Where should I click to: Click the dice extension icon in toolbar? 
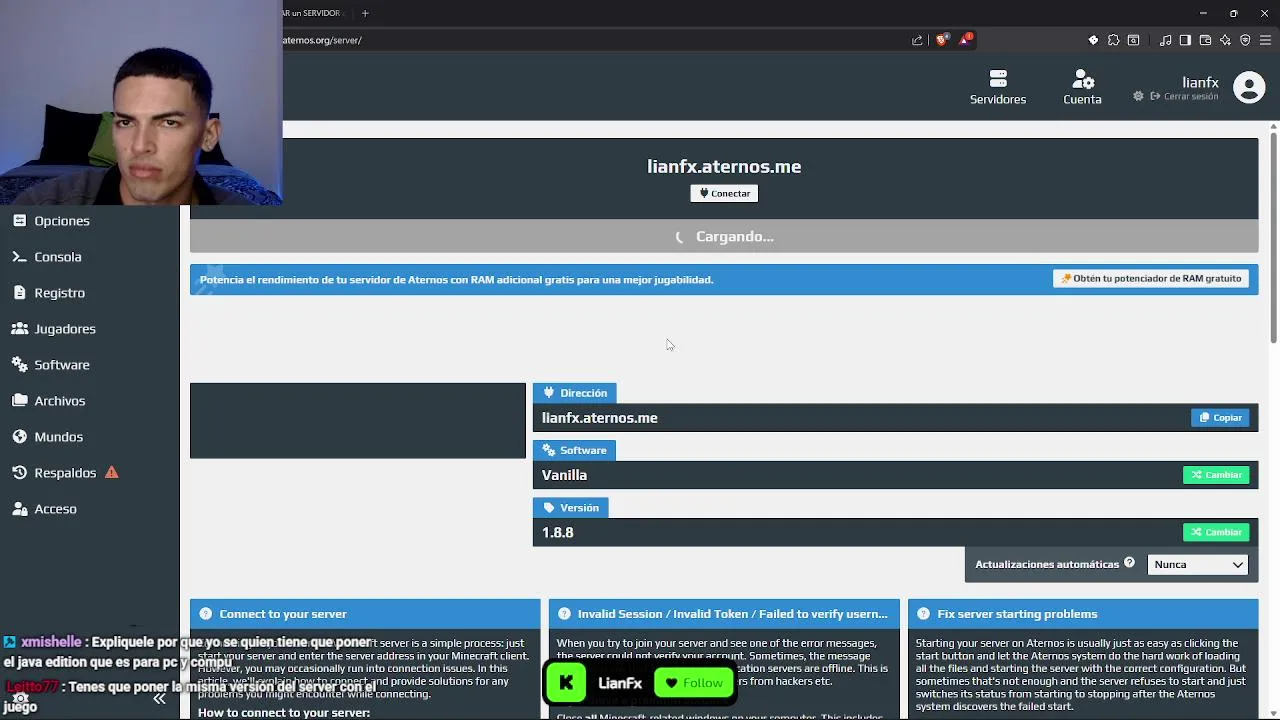tap(1093, 40)
